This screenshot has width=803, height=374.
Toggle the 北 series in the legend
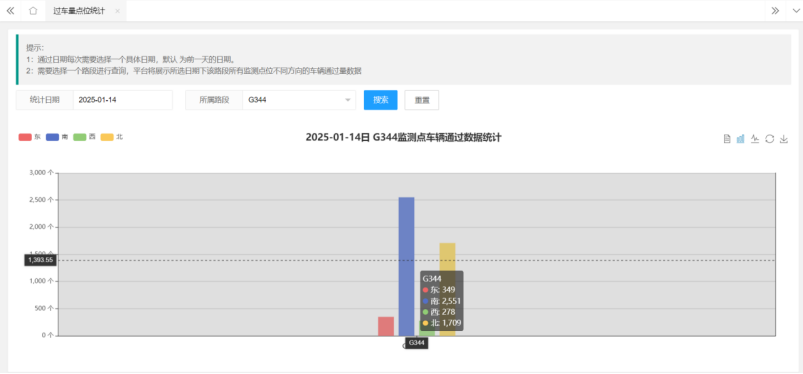112,137
